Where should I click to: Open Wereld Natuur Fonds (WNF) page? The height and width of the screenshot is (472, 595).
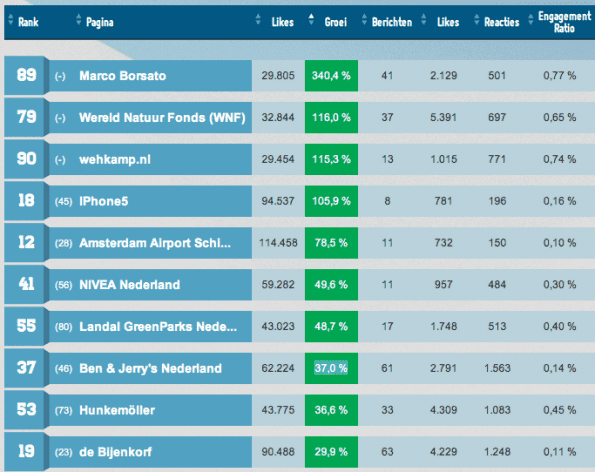click(x=162, y=118)
